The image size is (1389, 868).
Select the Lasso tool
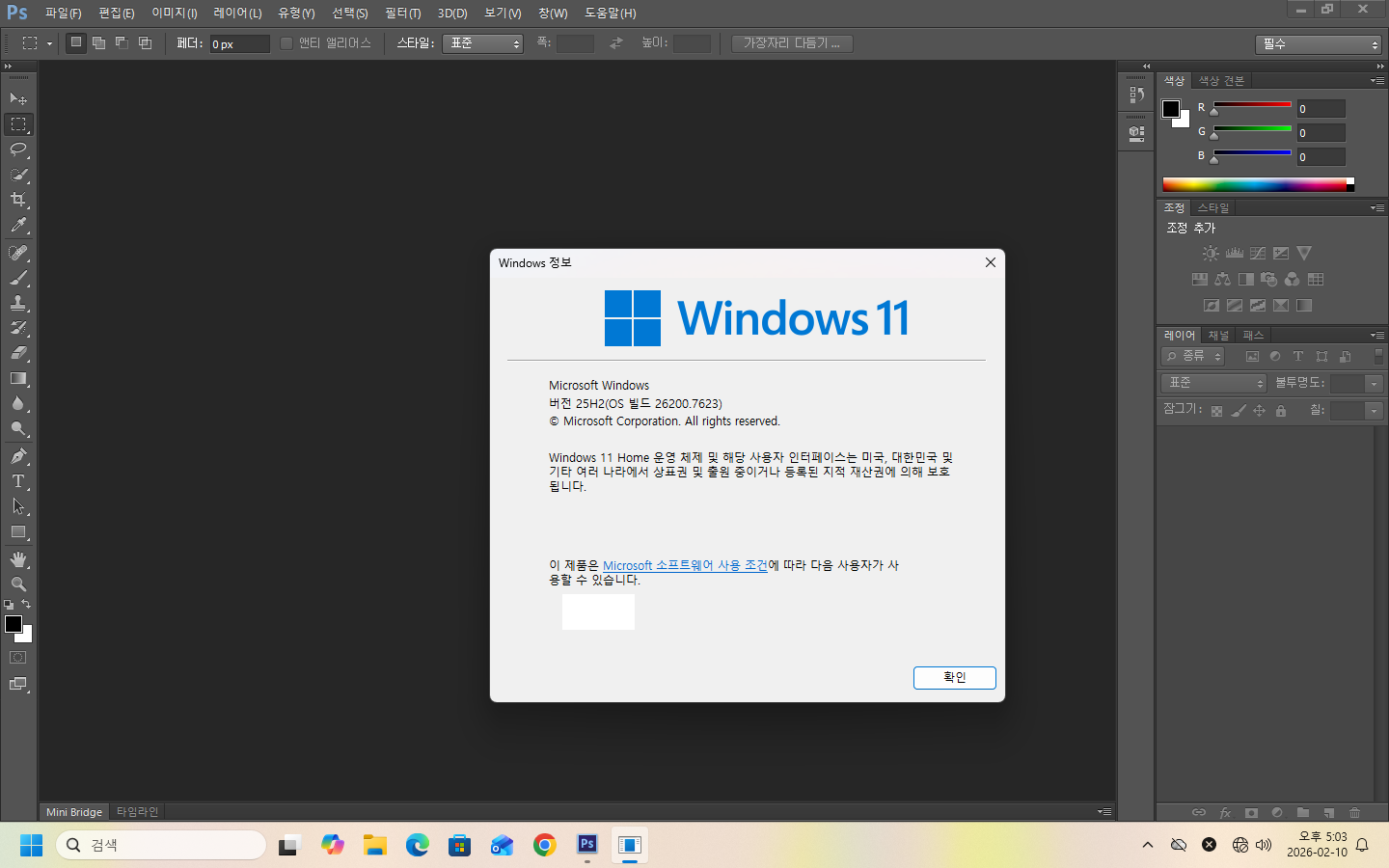(18, 149)
